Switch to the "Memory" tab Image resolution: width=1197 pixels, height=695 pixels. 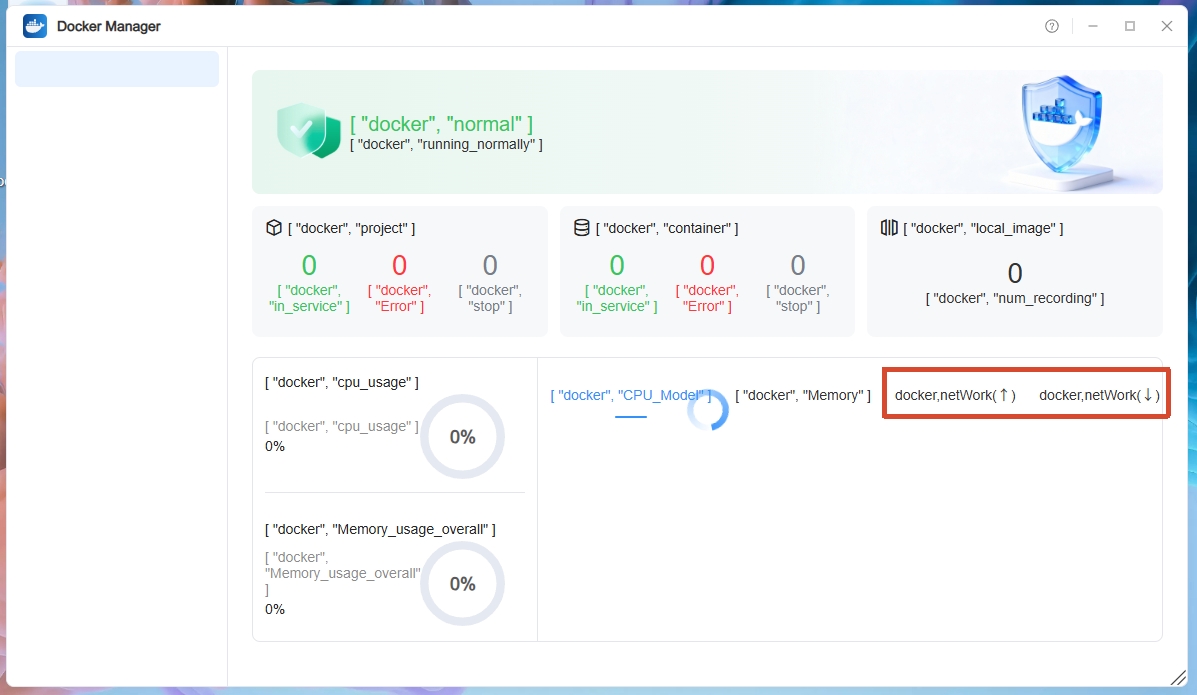802,395
